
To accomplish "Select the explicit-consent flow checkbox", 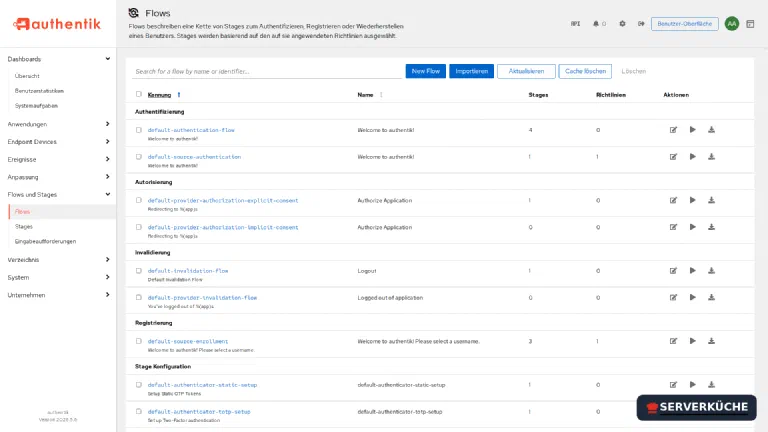I will (139, 200).
